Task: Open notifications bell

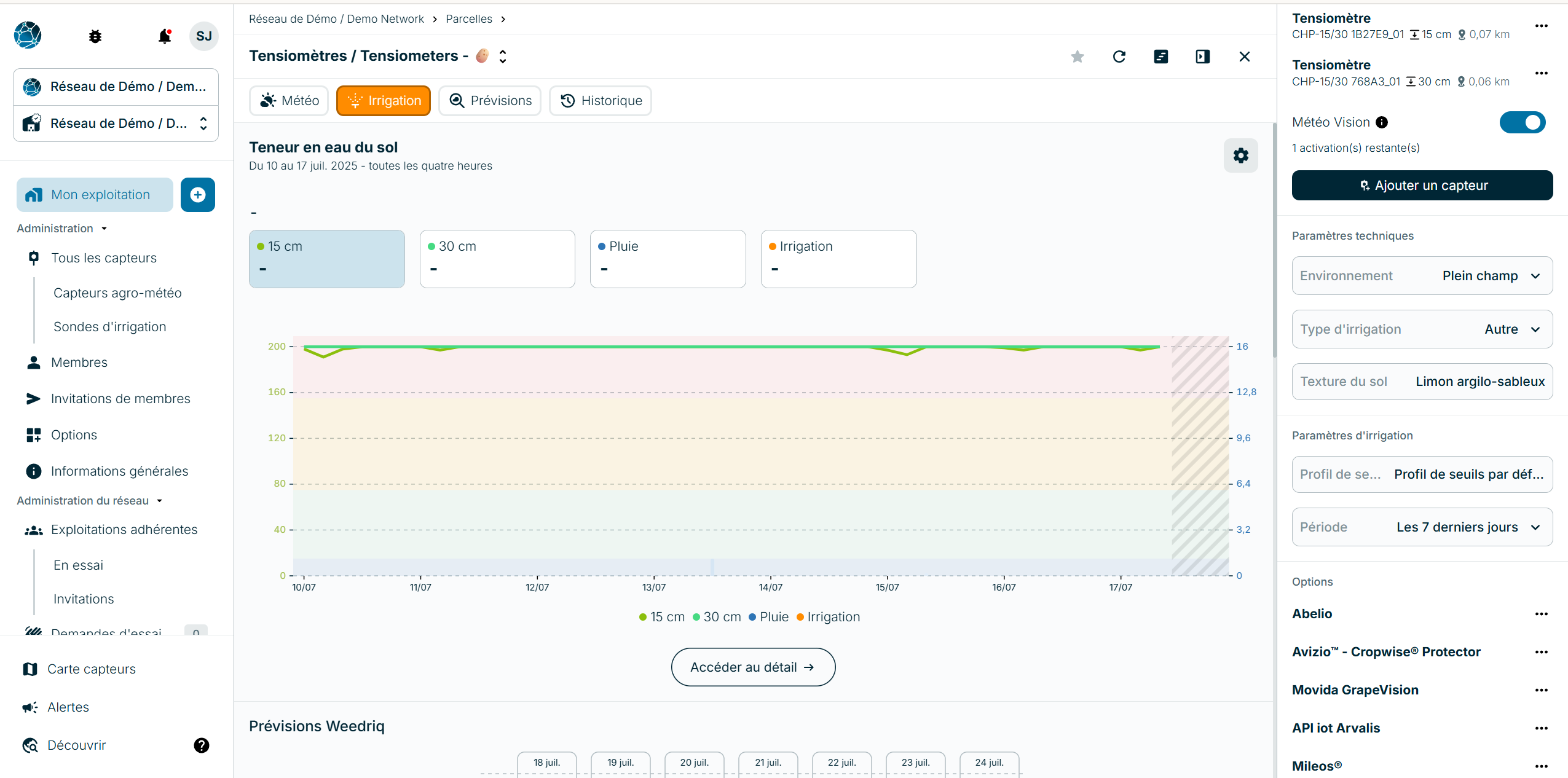Action: pos(164,36)
